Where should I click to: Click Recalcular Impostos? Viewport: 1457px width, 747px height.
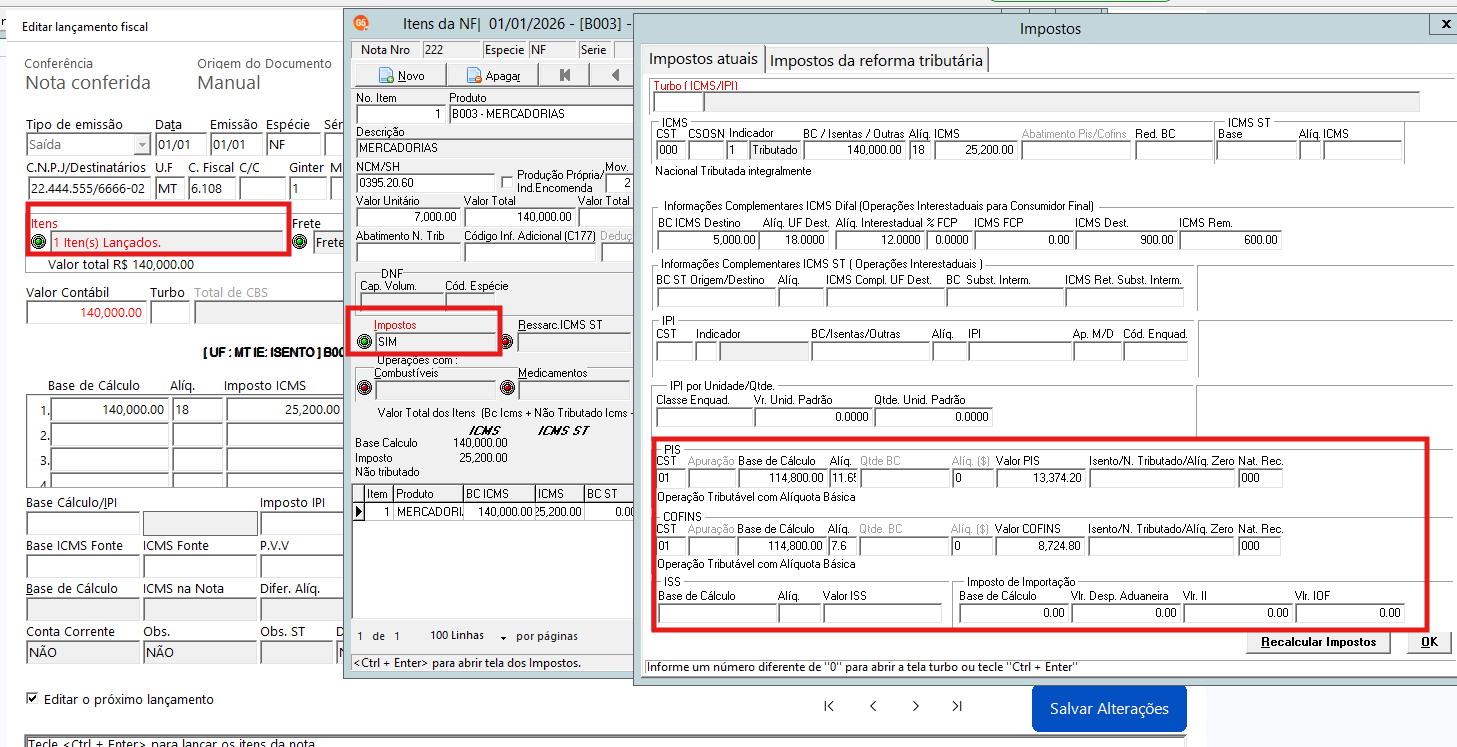[x=1319, y=642]
